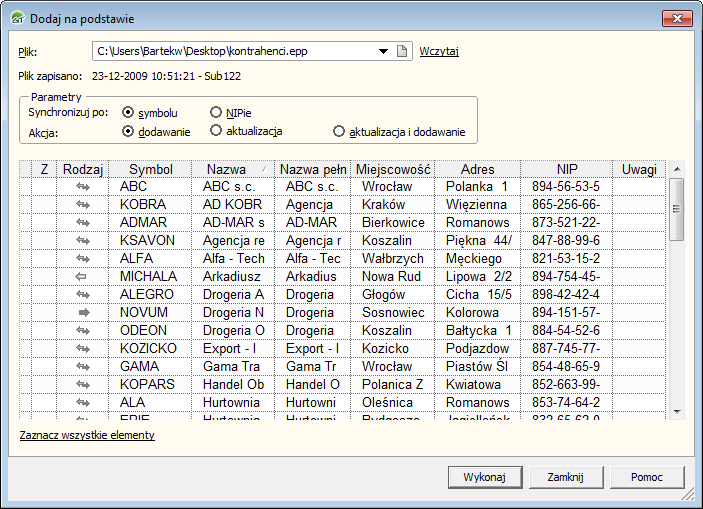This screenshot has height=509, width=703.
Task: Click the Rodzaj icon in GAMA row
Action: (83, 366)
